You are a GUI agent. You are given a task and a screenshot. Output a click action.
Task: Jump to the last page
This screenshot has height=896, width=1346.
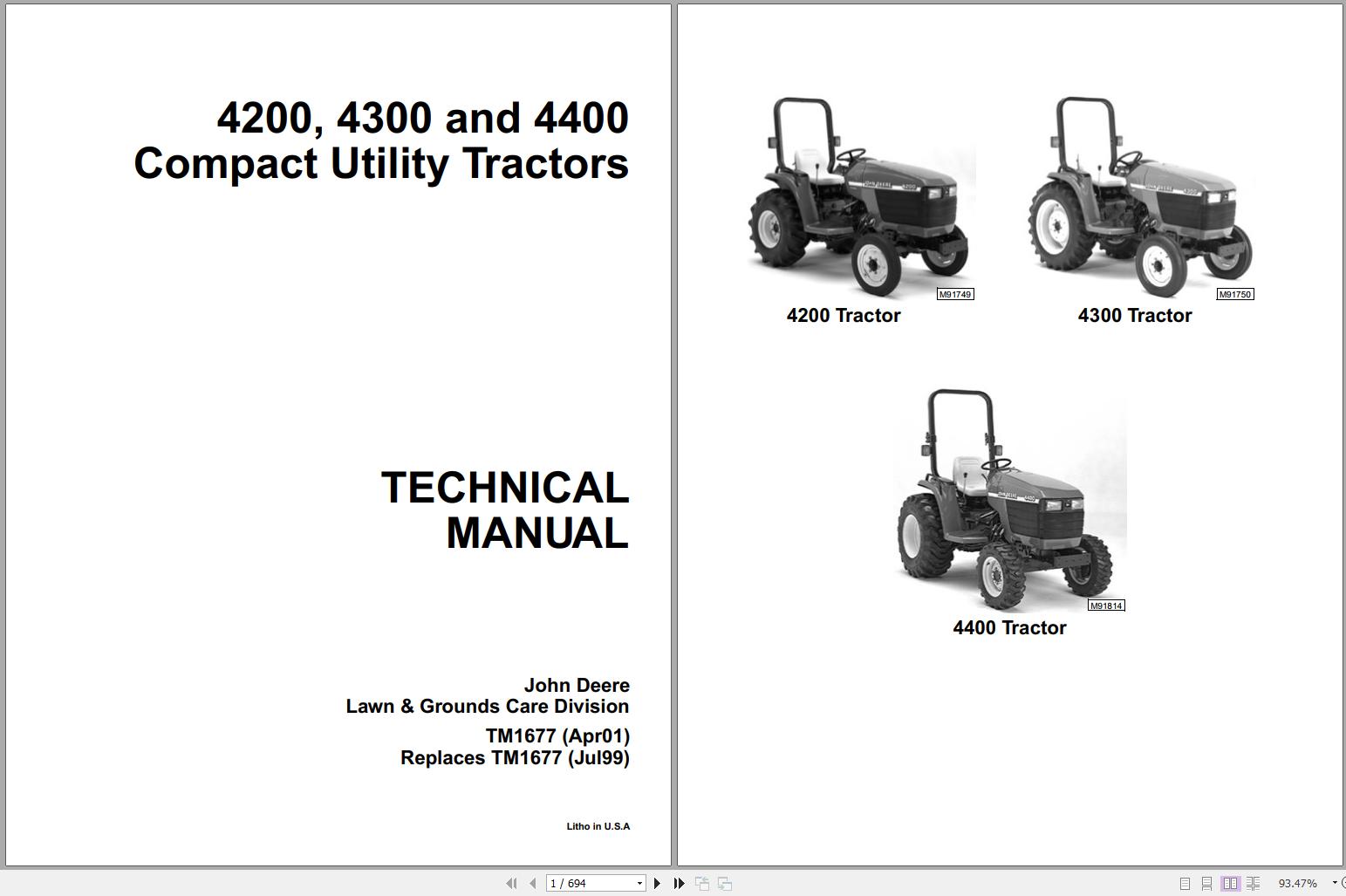[x=680, y=883]
